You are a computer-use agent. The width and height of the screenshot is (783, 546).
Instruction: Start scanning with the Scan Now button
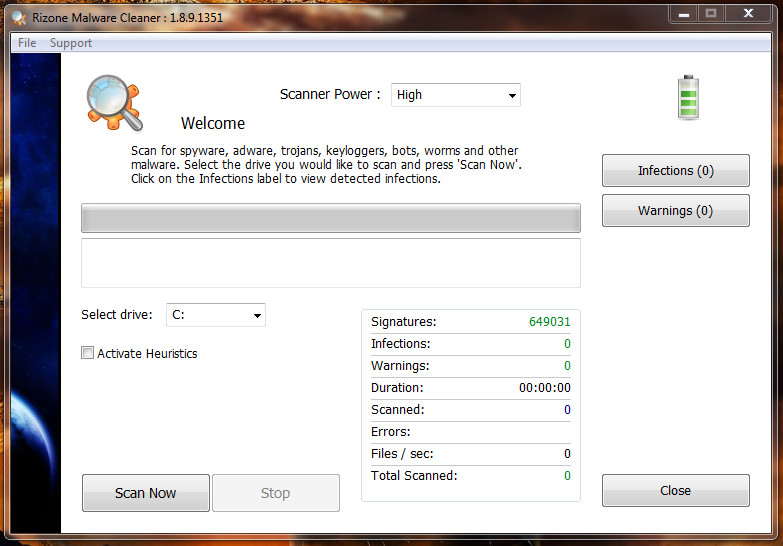146,493
